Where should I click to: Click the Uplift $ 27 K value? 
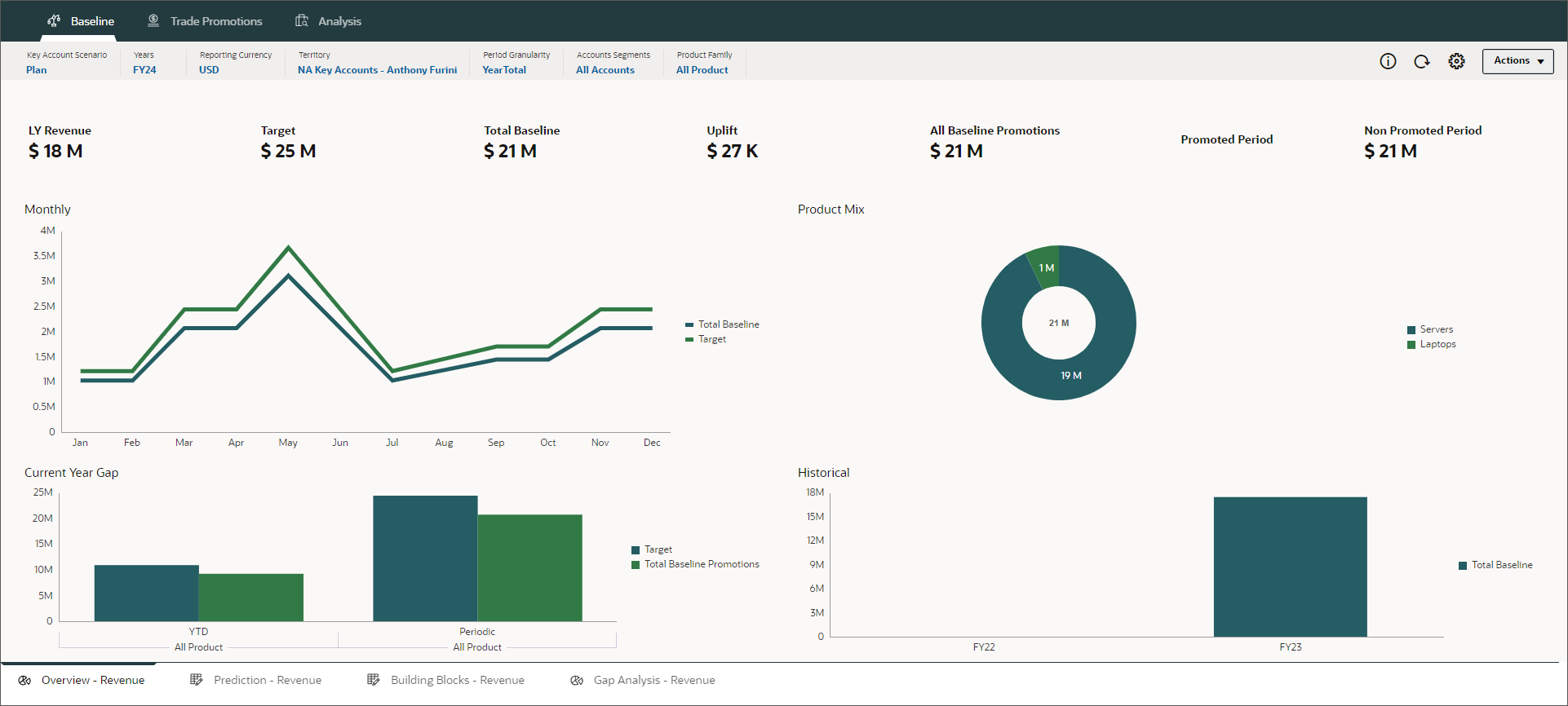733,151
